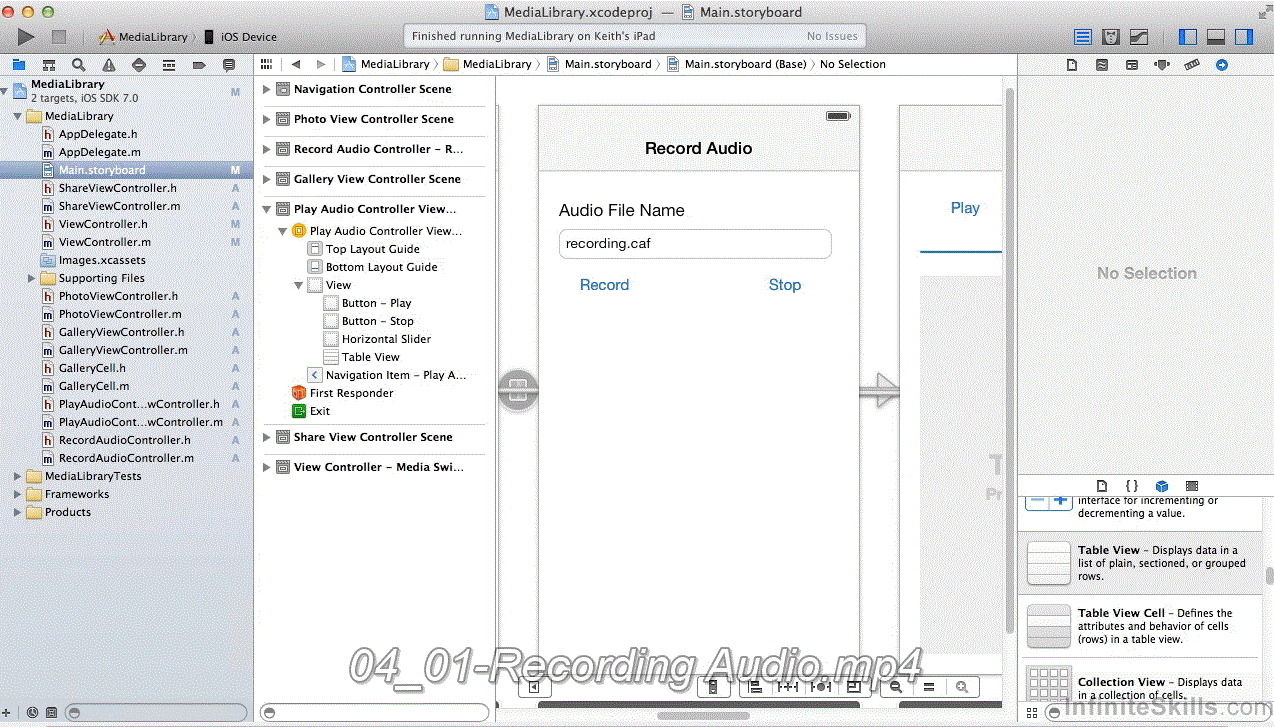Toggle the form factor device button

point(712,687)
